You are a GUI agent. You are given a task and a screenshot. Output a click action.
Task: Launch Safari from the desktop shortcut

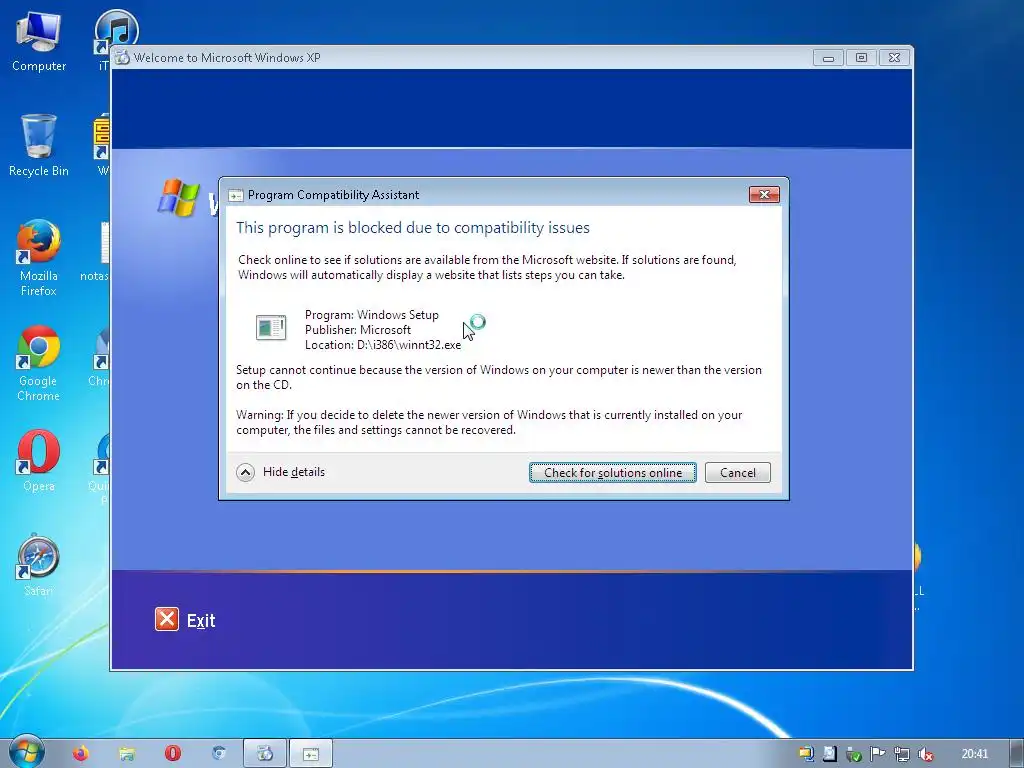tap(39, 566)
